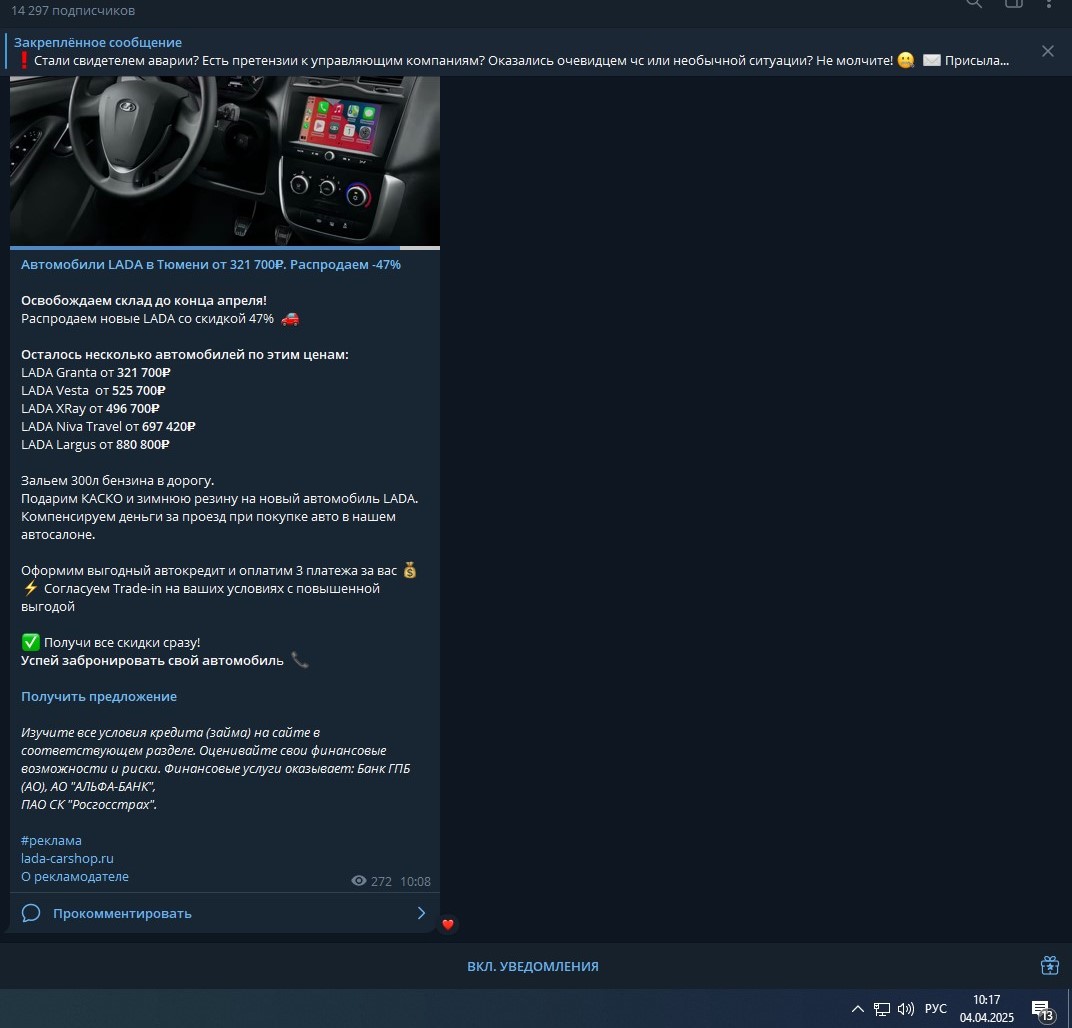
Task: Follow the 'Получить предложение' link
Action: [99, 696]
